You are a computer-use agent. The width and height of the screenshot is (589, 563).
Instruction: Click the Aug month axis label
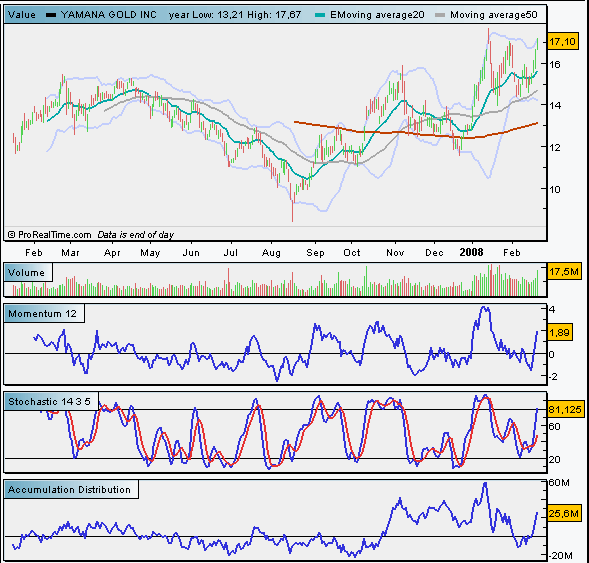click(x=271, y=253)
